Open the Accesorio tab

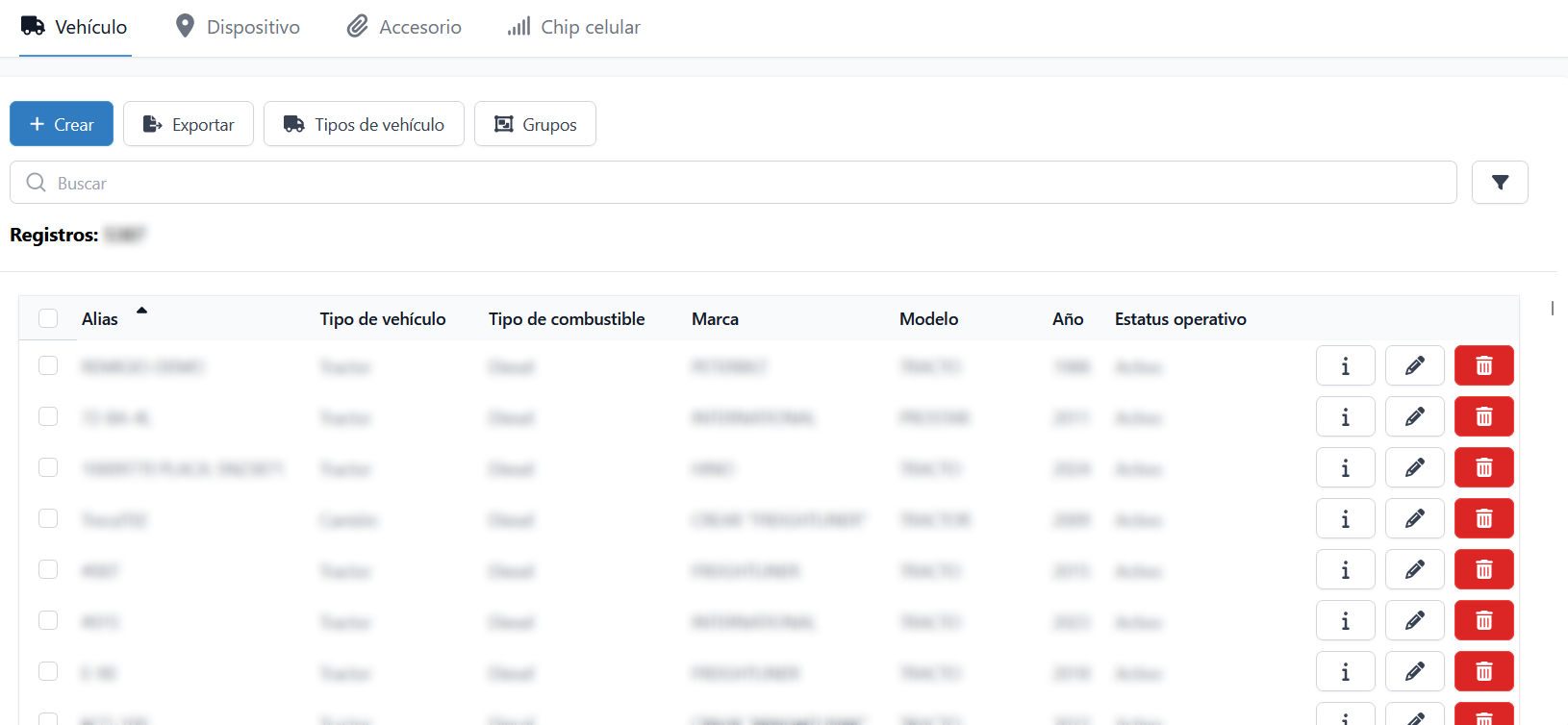(404, 27)
